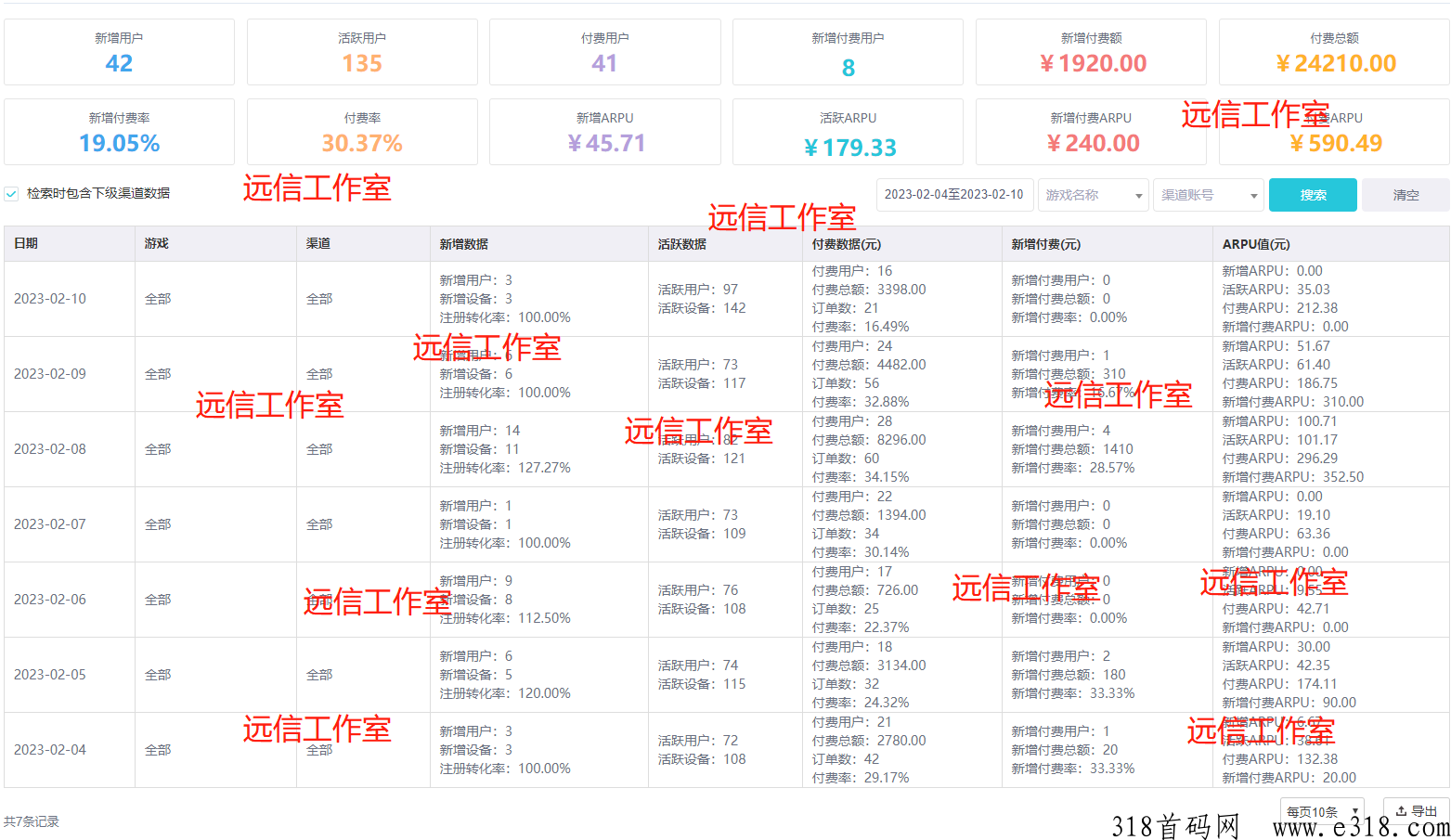Click the text 注册转化率: 120.00%
The height and width of the screenshot is (840, 1451).
point(505,693)
